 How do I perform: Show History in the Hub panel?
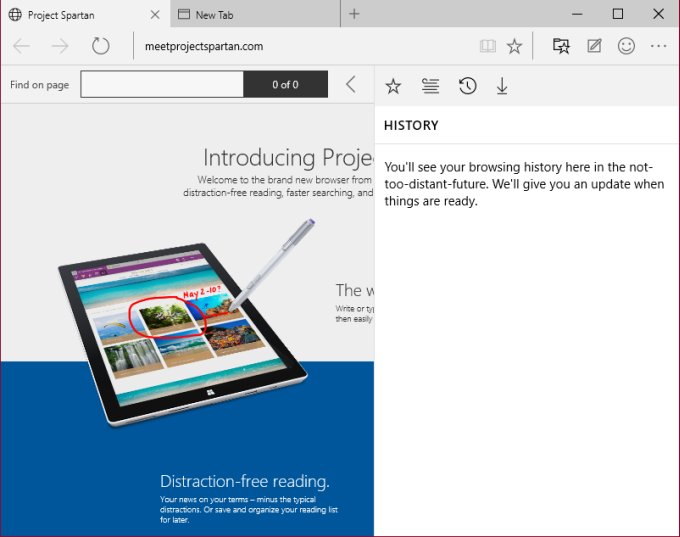468,86
